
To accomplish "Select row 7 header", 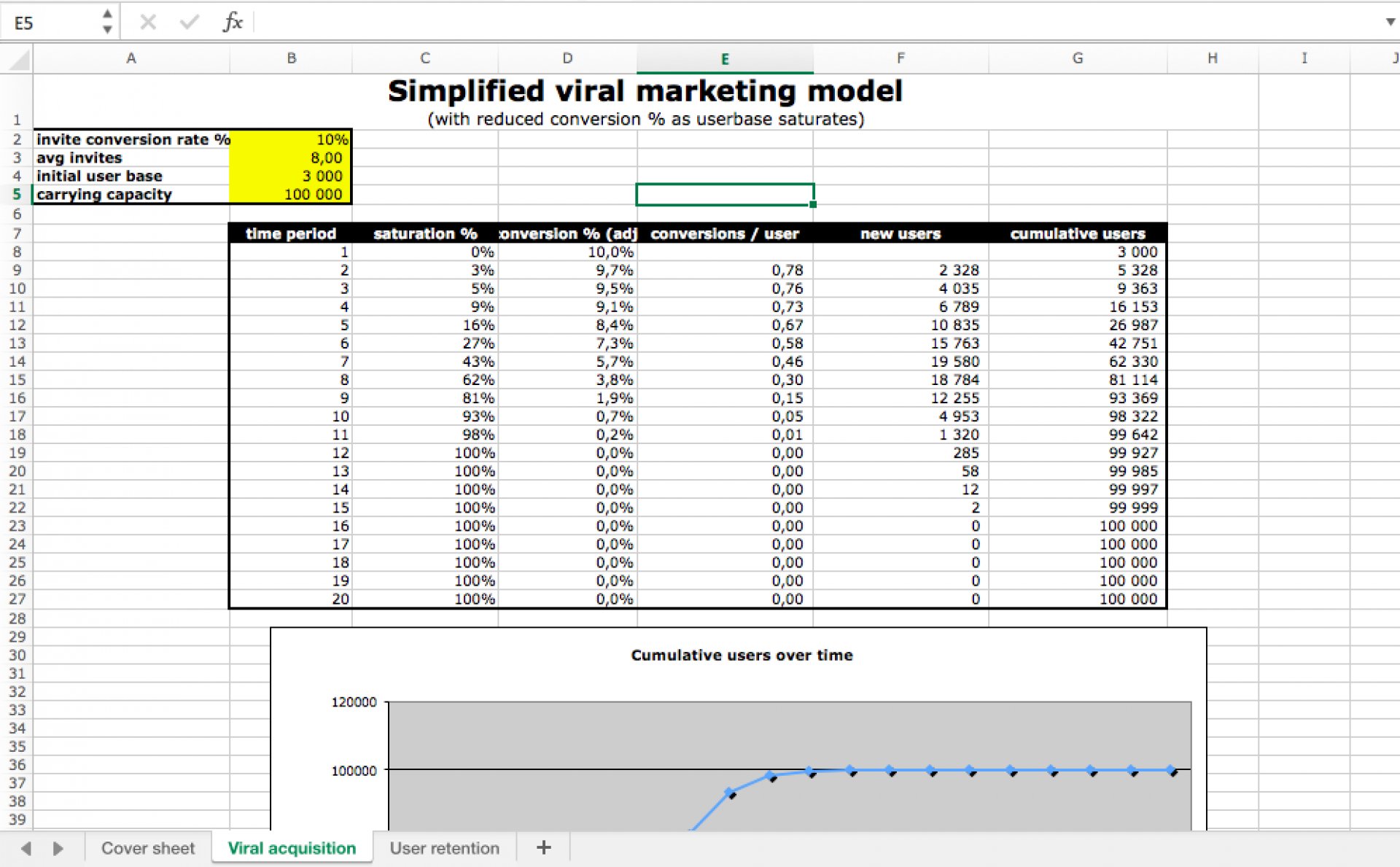I will click(17, 233).
